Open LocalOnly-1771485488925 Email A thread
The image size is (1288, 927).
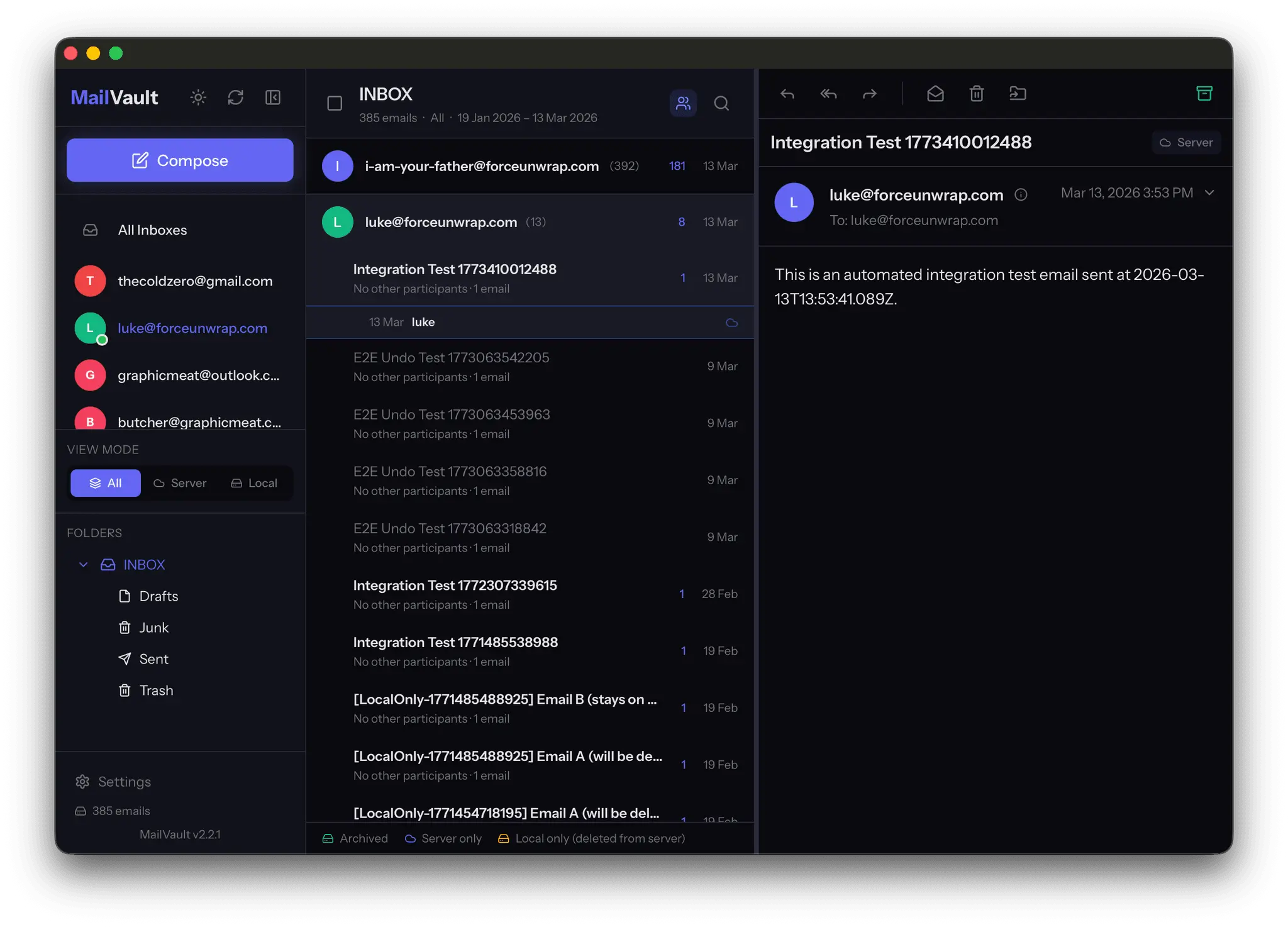click(530, 765)
